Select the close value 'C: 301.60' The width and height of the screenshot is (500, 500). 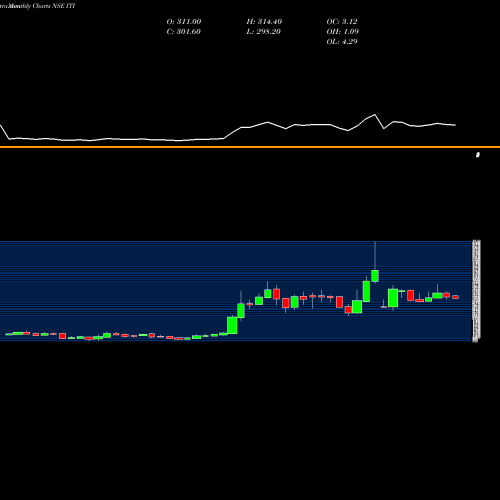(184, 31)
